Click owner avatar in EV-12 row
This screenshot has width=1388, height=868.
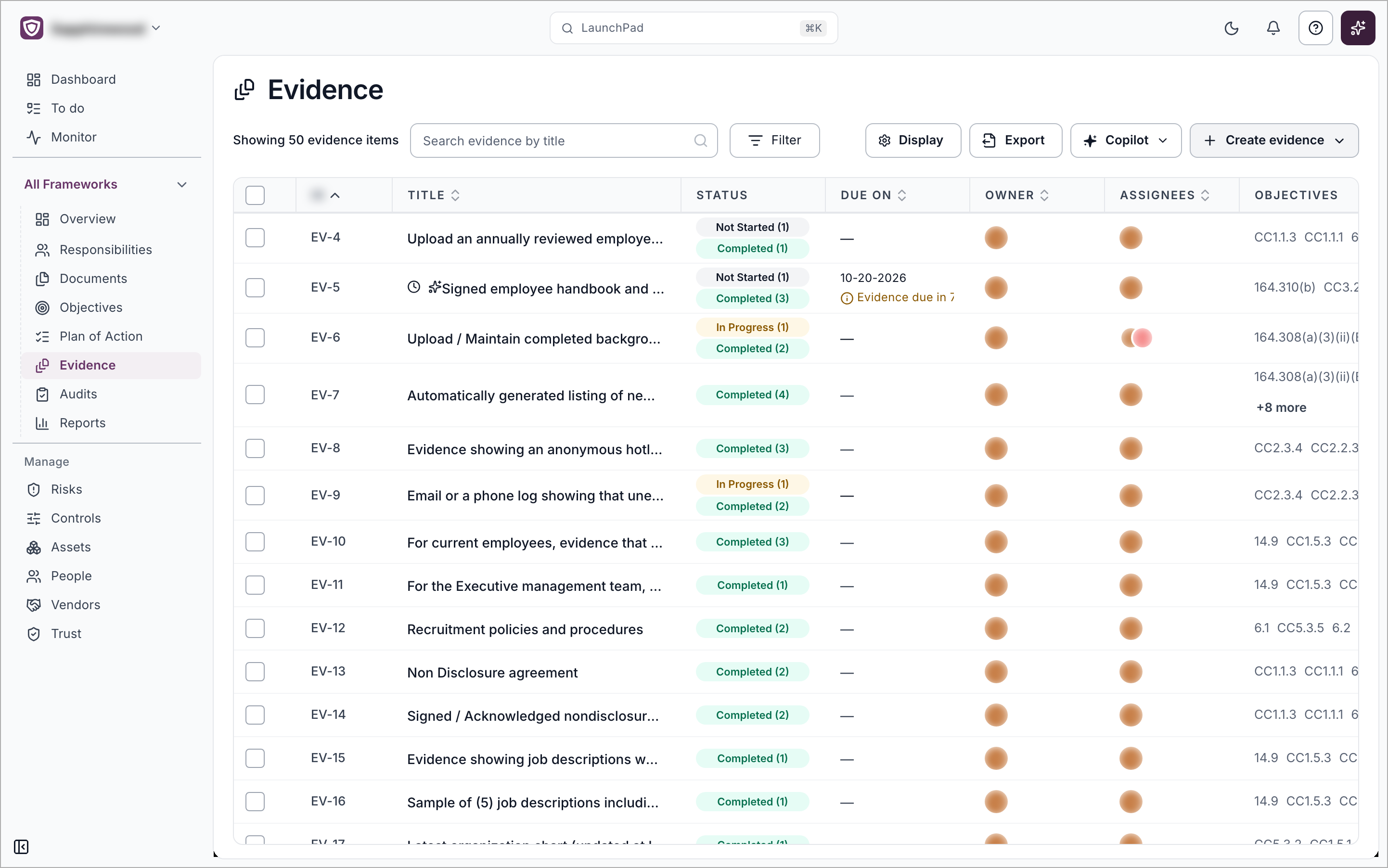pyautogui.click(x=996, y=628)
